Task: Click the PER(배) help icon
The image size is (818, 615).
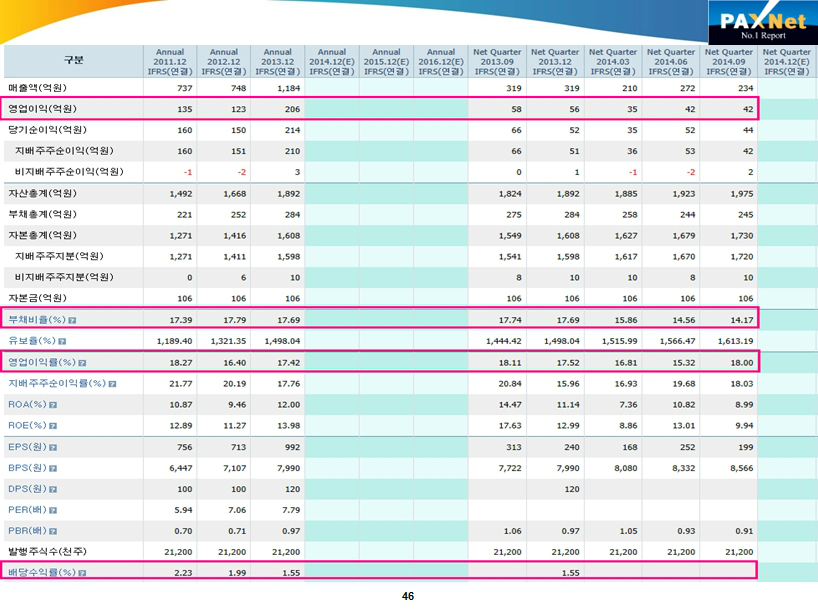Action: (x=53, y=510)
